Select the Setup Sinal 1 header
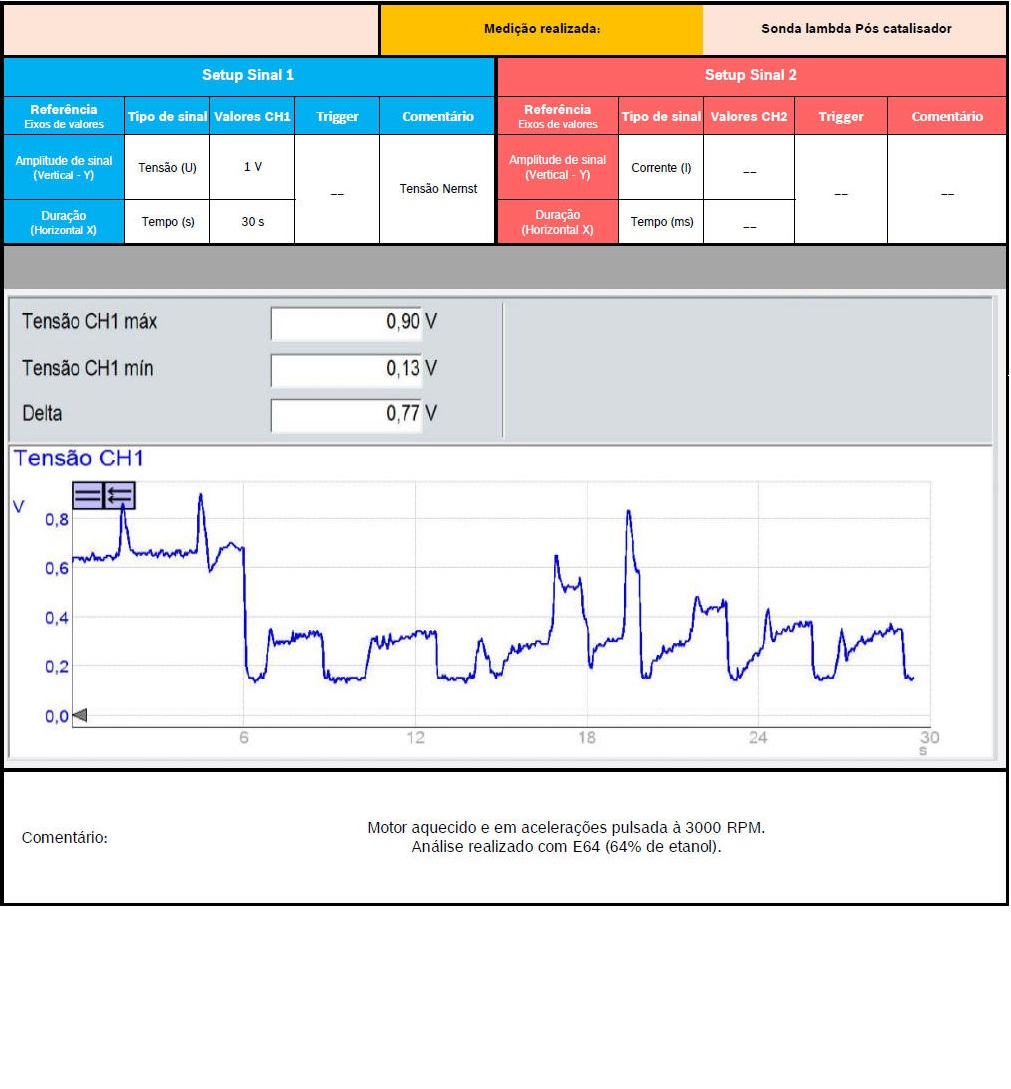 (x=248, y=76)
